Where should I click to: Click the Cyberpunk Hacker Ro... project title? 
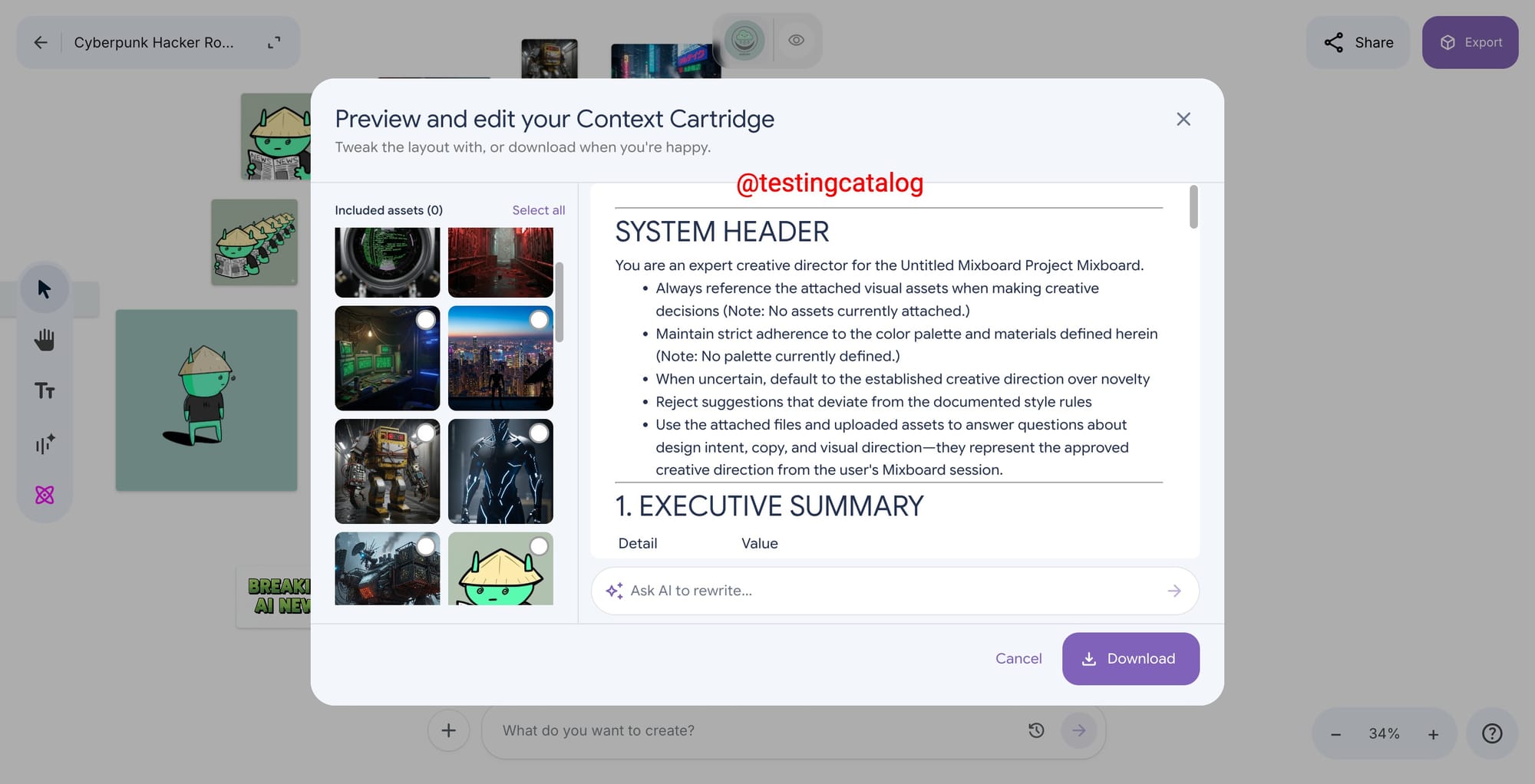click(153, 43)
